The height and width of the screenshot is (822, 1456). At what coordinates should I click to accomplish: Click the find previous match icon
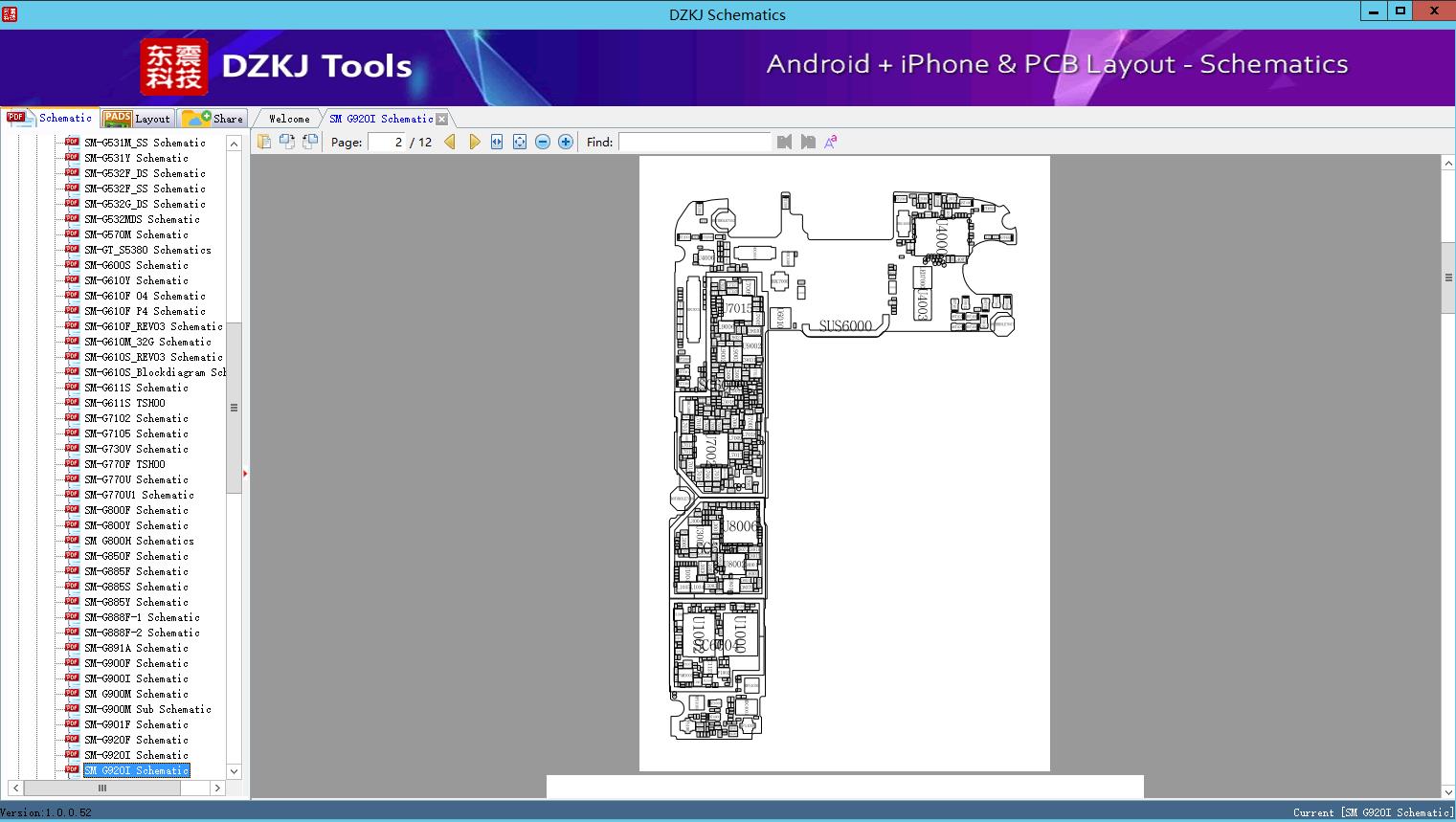[785, 142]
